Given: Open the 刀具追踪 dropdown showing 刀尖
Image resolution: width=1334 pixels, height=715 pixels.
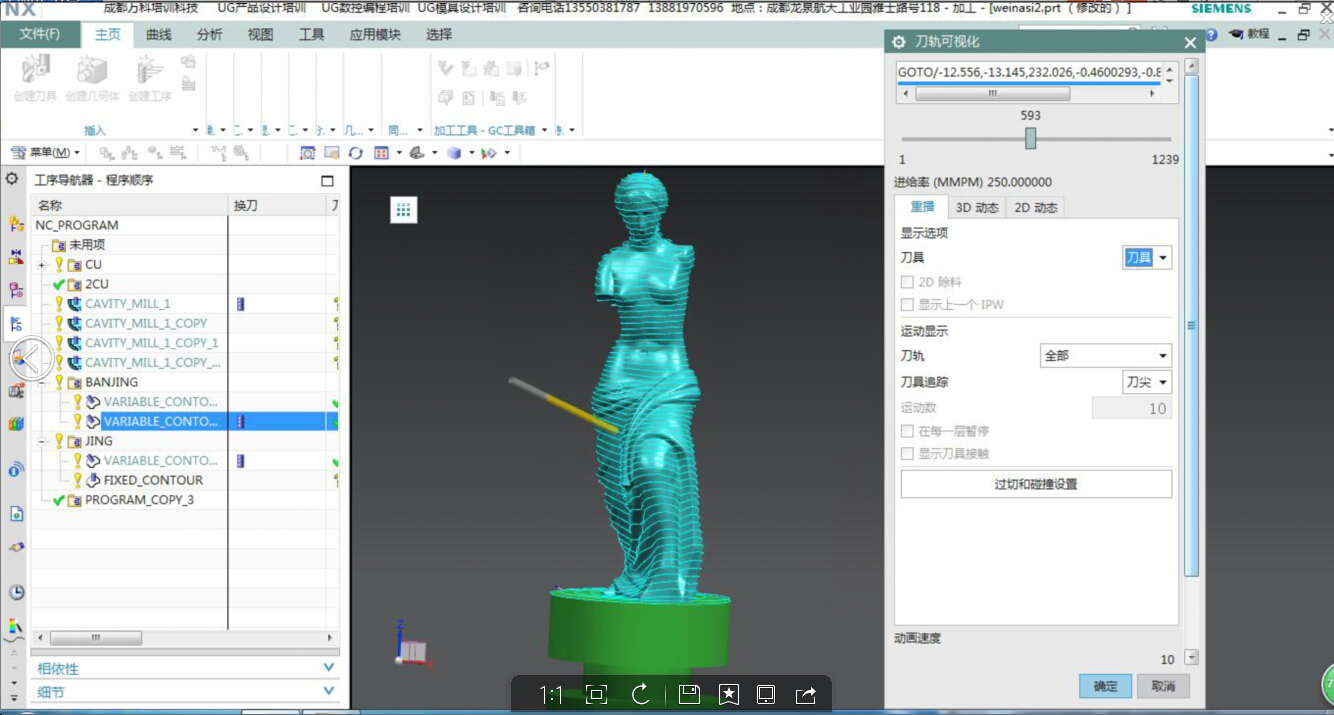Looking at the screenshot, I should coord(1147,382).
